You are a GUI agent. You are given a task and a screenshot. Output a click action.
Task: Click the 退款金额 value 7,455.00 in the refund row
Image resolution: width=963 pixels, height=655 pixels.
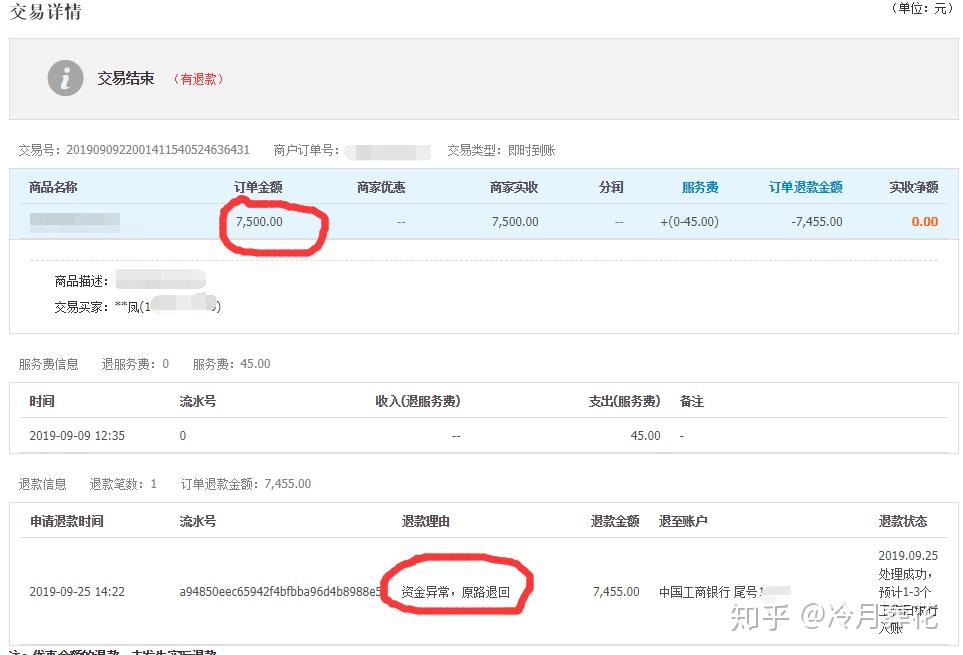coord(616,592)
